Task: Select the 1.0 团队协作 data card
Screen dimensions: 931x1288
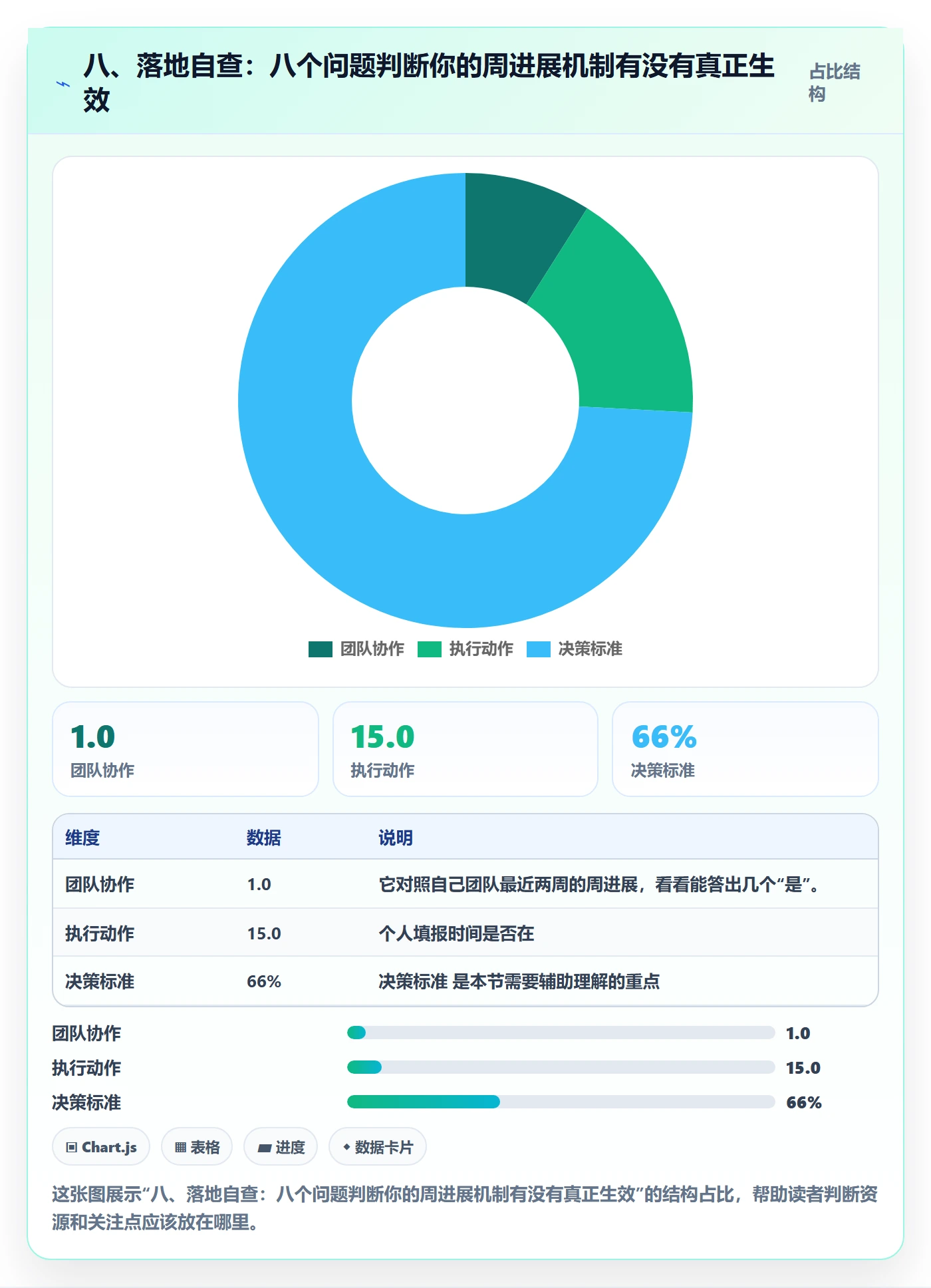Action: (186, 749)
